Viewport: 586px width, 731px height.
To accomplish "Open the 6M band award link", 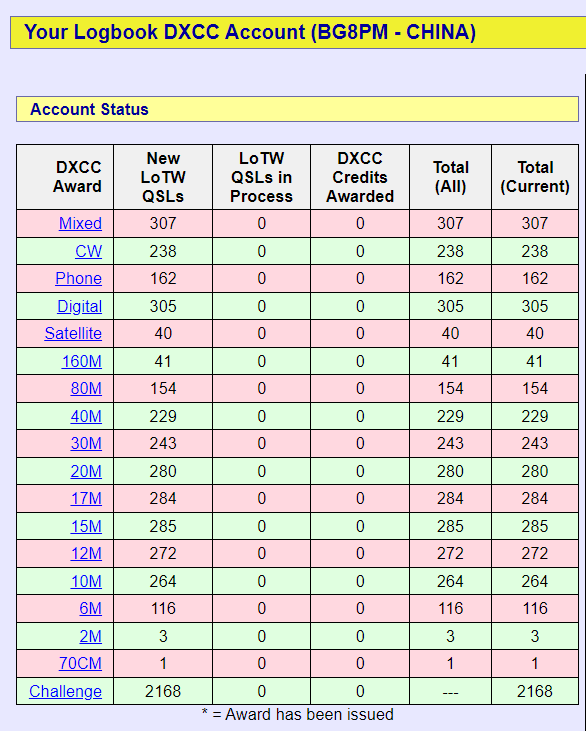I will [90, 608].
